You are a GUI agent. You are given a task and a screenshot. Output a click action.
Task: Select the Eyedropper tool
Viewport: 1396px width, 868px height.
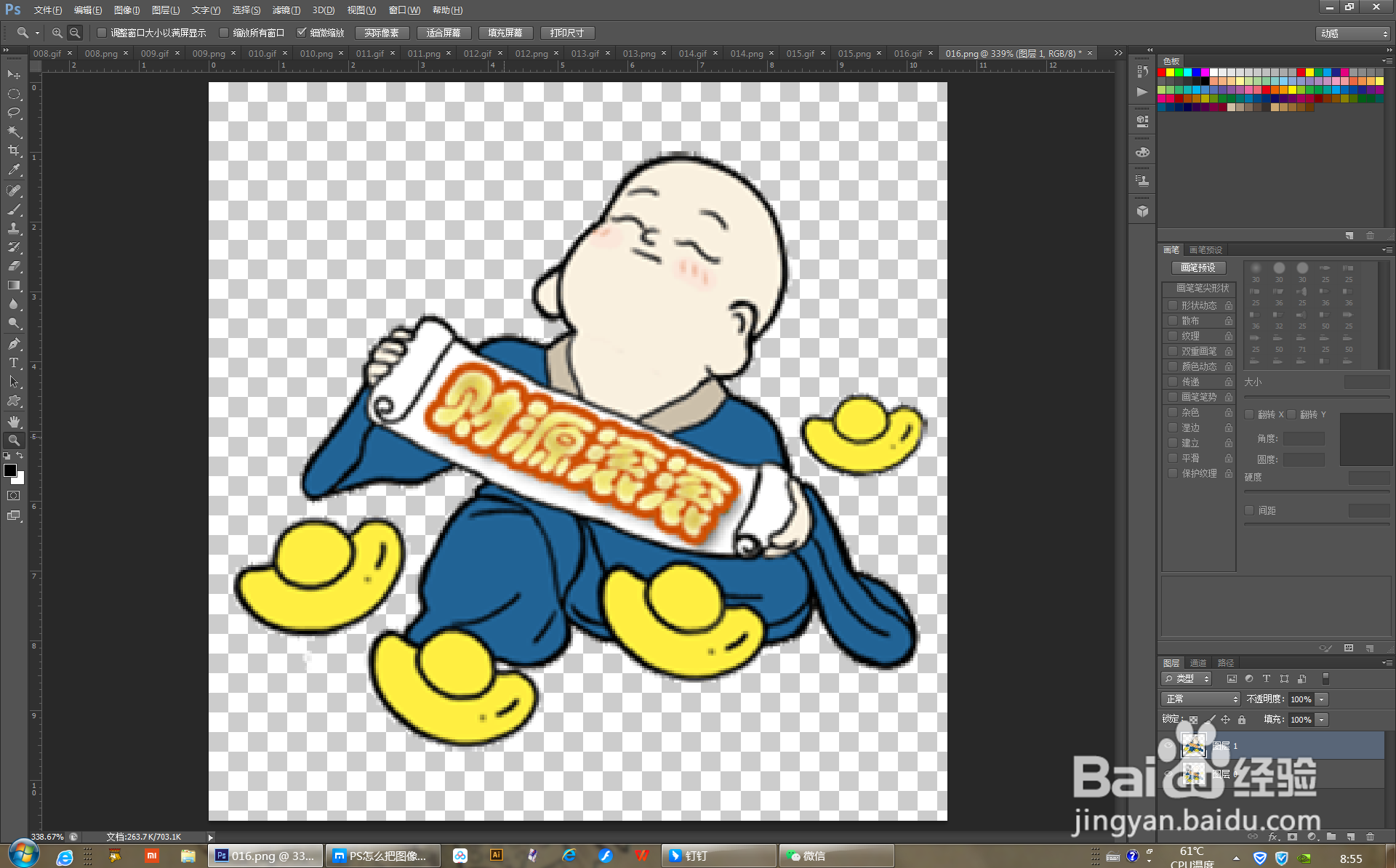pyautogui.click(x=14, y=170)
